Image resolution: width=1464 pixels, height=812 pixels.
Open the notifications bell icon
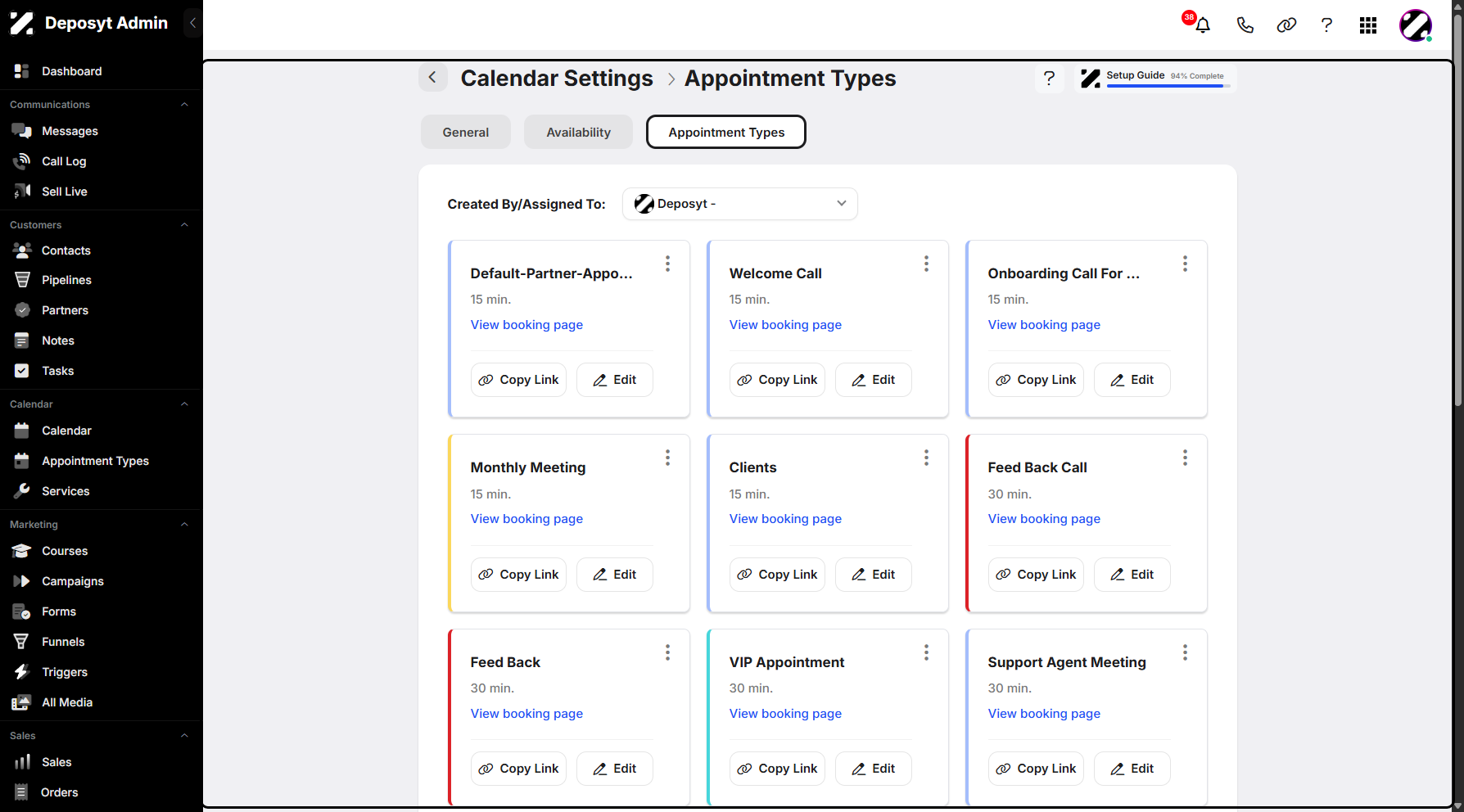pyautogui.click(x=1202, y=25)
